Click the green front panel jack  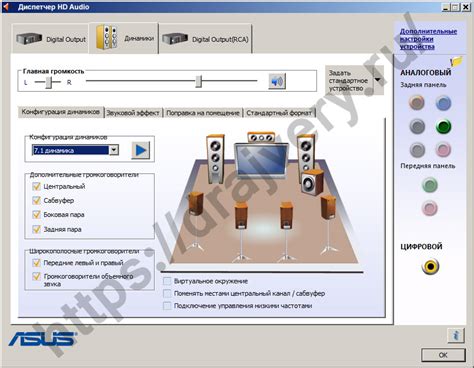click(x=430, y=185)
